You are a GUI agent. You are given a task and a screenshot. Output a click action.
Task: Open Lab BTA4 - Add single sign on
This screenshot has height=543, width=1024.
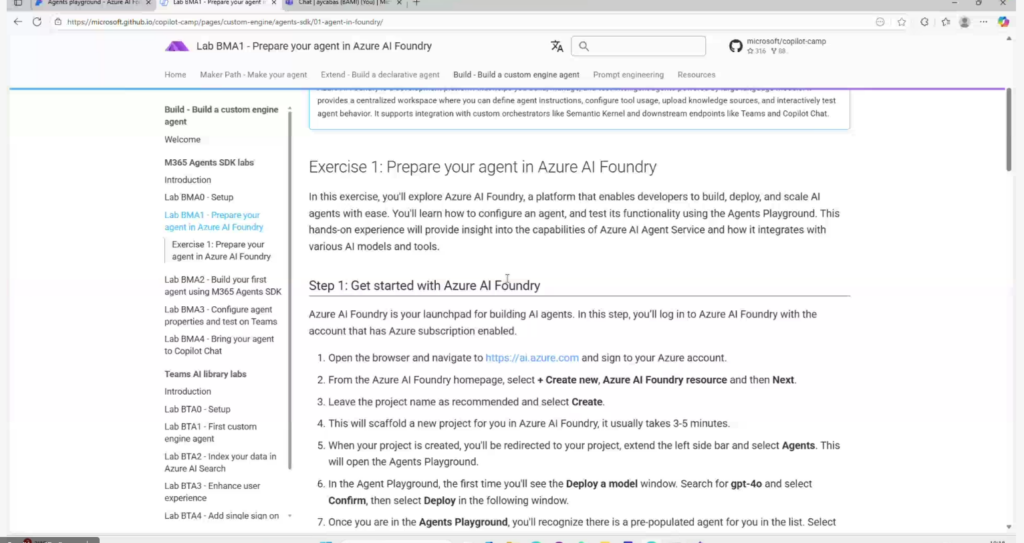tap(221, 516)
